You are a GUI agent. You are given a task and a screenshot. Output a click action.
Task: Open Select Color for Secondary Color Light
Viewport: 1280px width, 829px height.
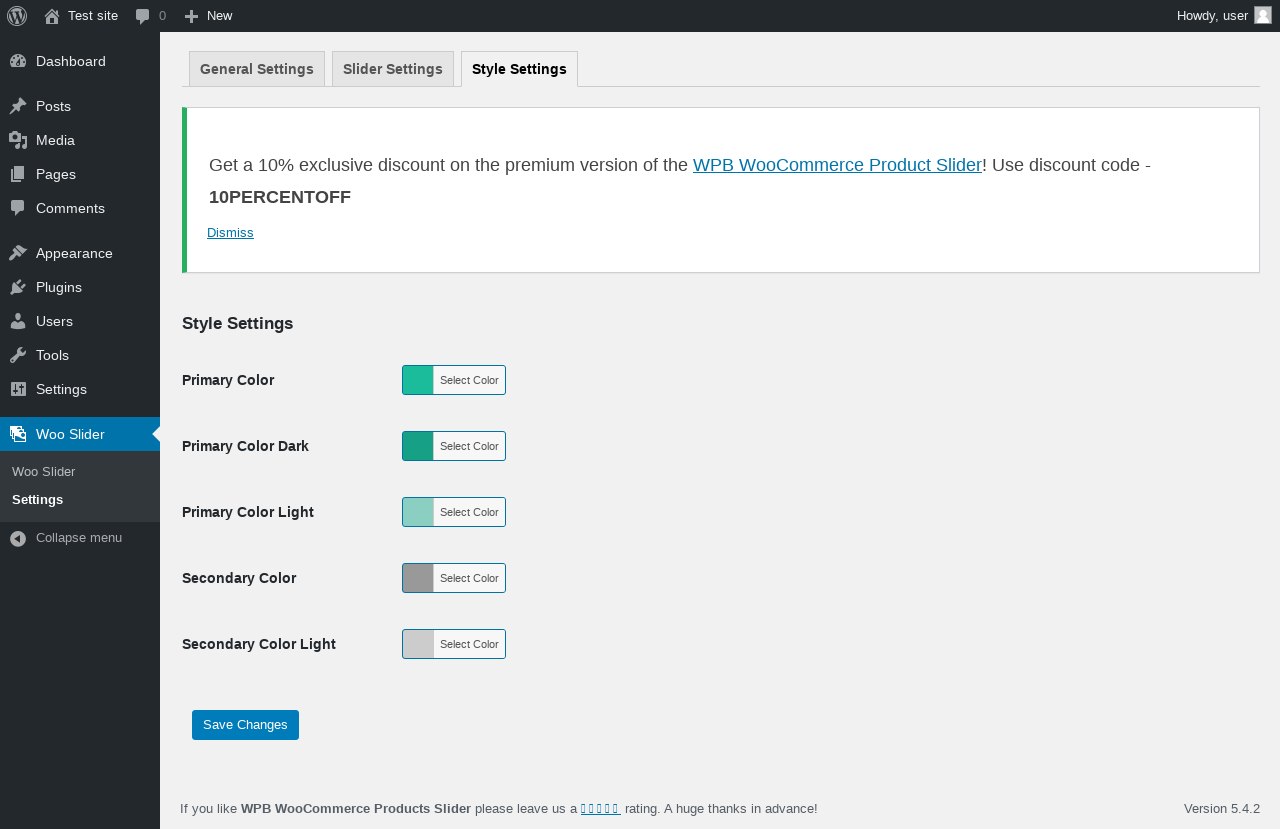point(469,644)
